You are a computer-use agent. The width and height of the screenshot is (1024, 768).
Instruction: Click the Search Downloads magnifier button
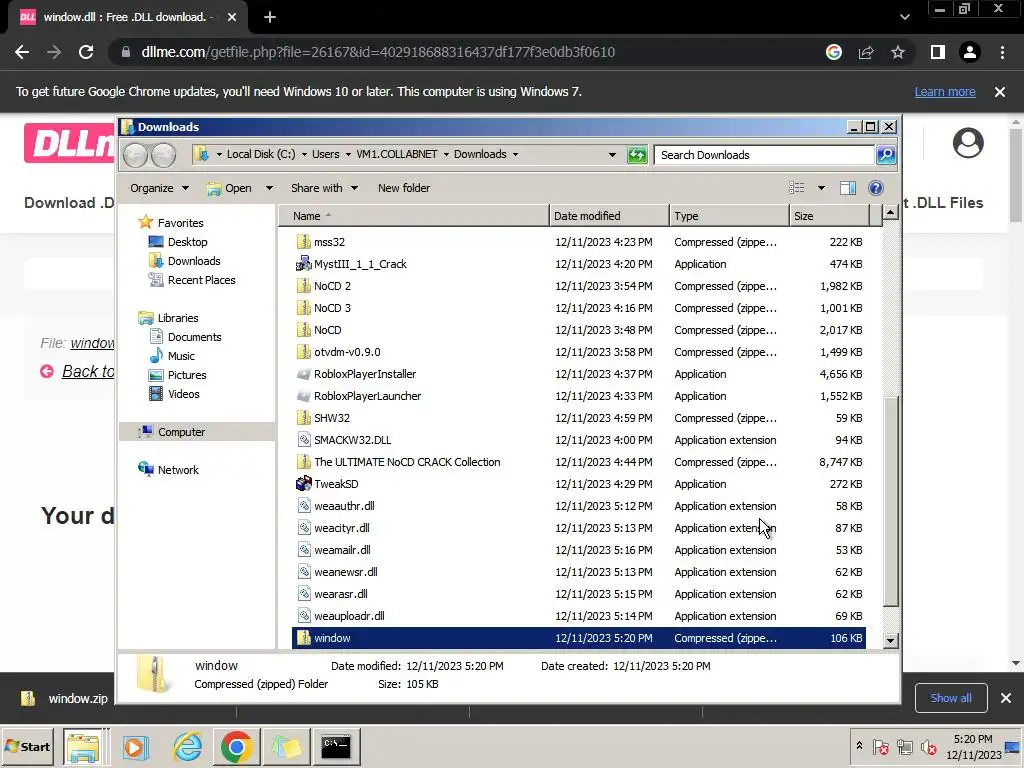tap(886, 155)
